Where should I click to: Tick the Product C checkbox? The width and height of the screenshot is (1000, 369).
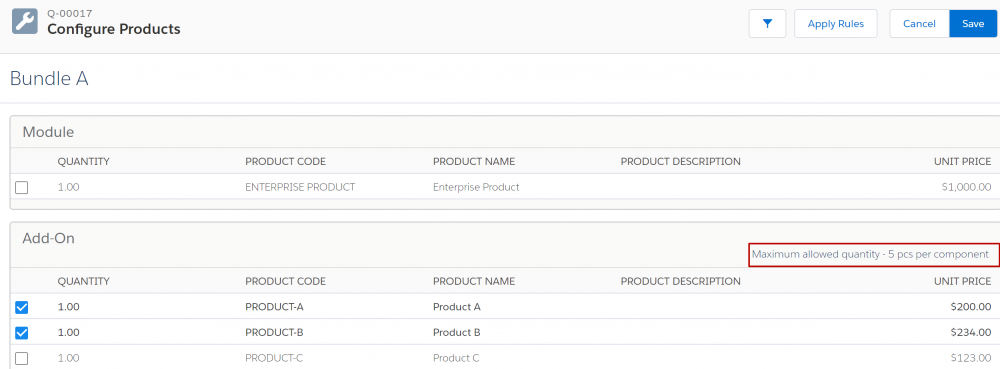click(x=22, y=358)
